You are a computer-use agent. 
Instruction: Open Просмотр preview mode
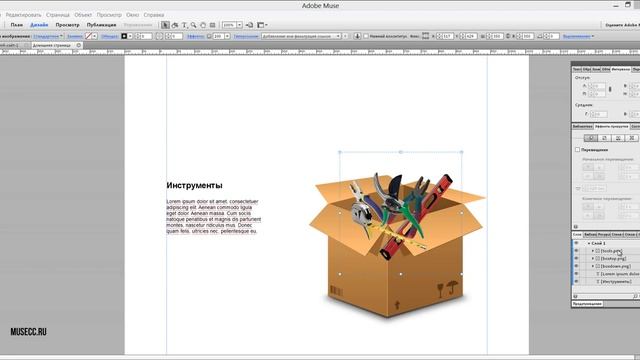coord(67,25)
